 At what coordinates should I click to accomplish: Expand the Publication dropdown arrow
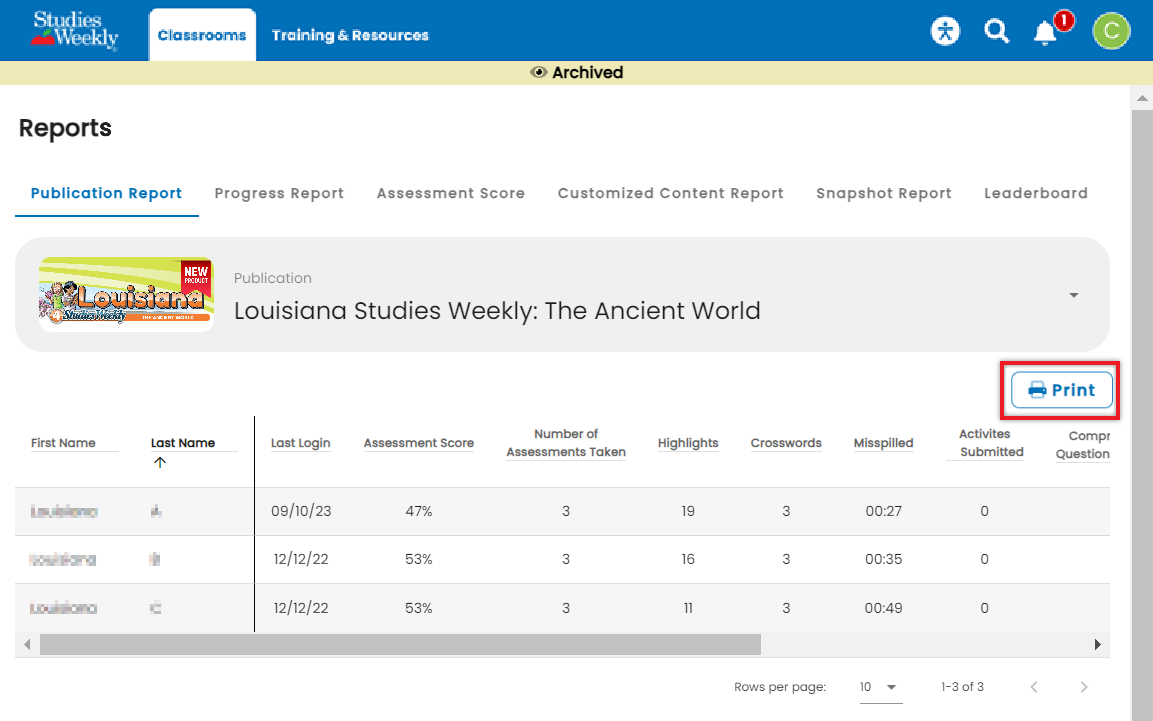[1074, 295]
